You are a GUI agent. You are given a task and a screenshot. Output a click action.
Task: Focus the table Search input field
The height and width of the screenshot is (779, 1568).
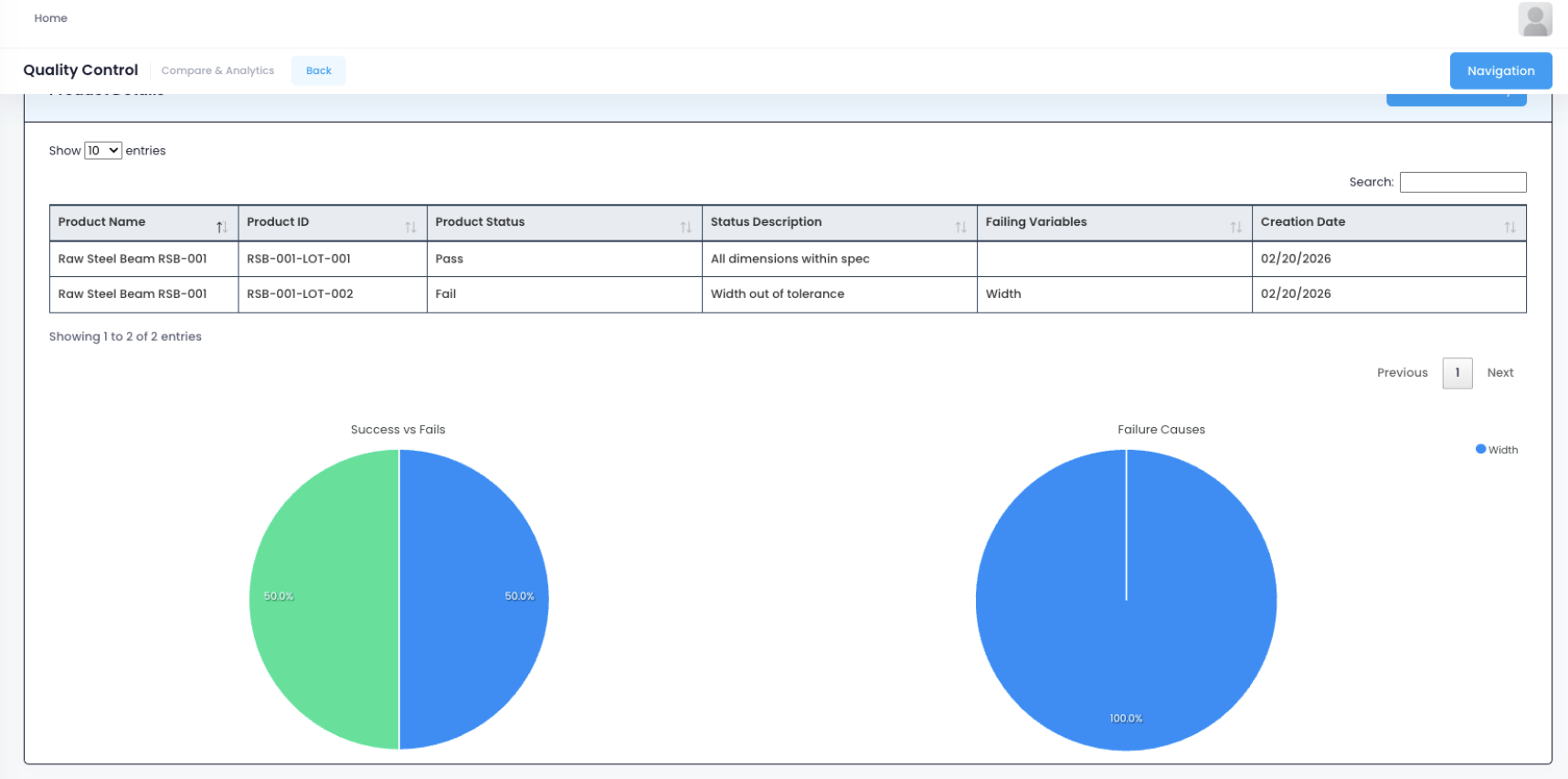click(x=1462, y=182)
